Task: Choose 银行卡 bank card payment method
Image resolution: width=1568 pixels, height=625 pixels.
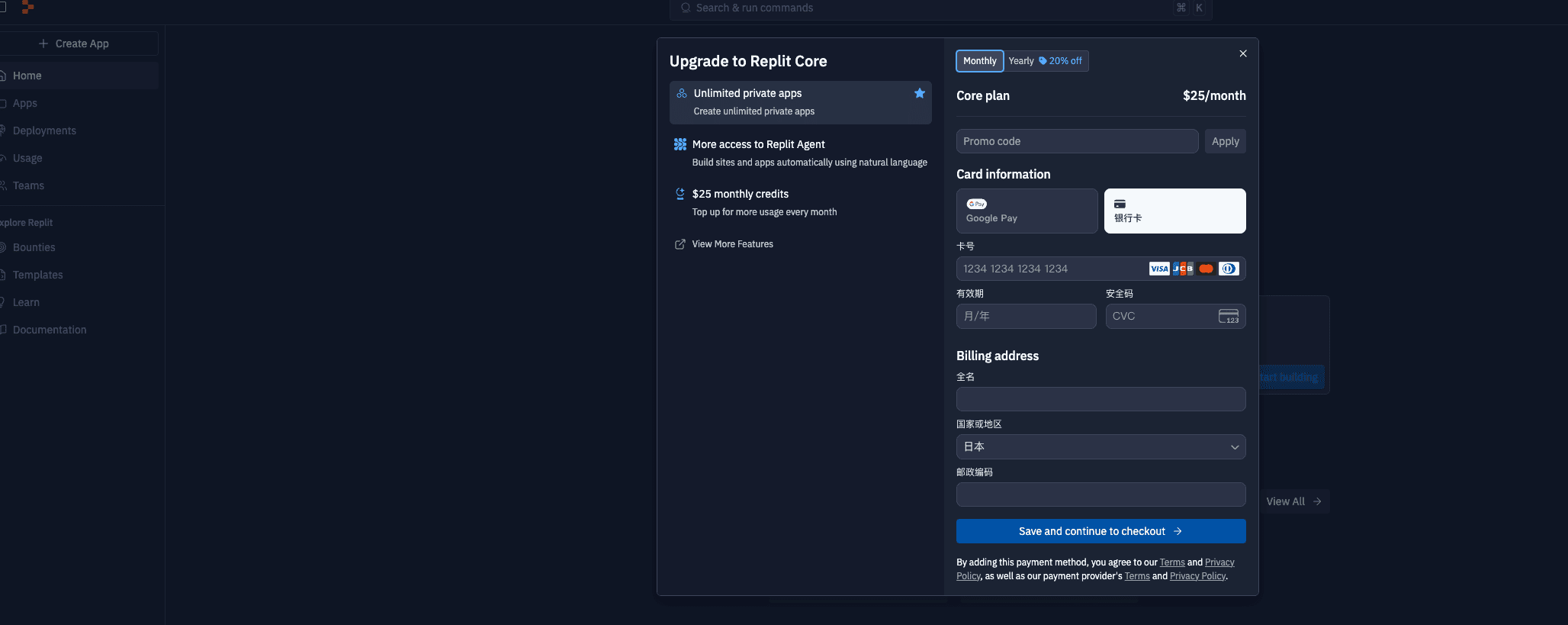Action: click(x=1175, y=211)
